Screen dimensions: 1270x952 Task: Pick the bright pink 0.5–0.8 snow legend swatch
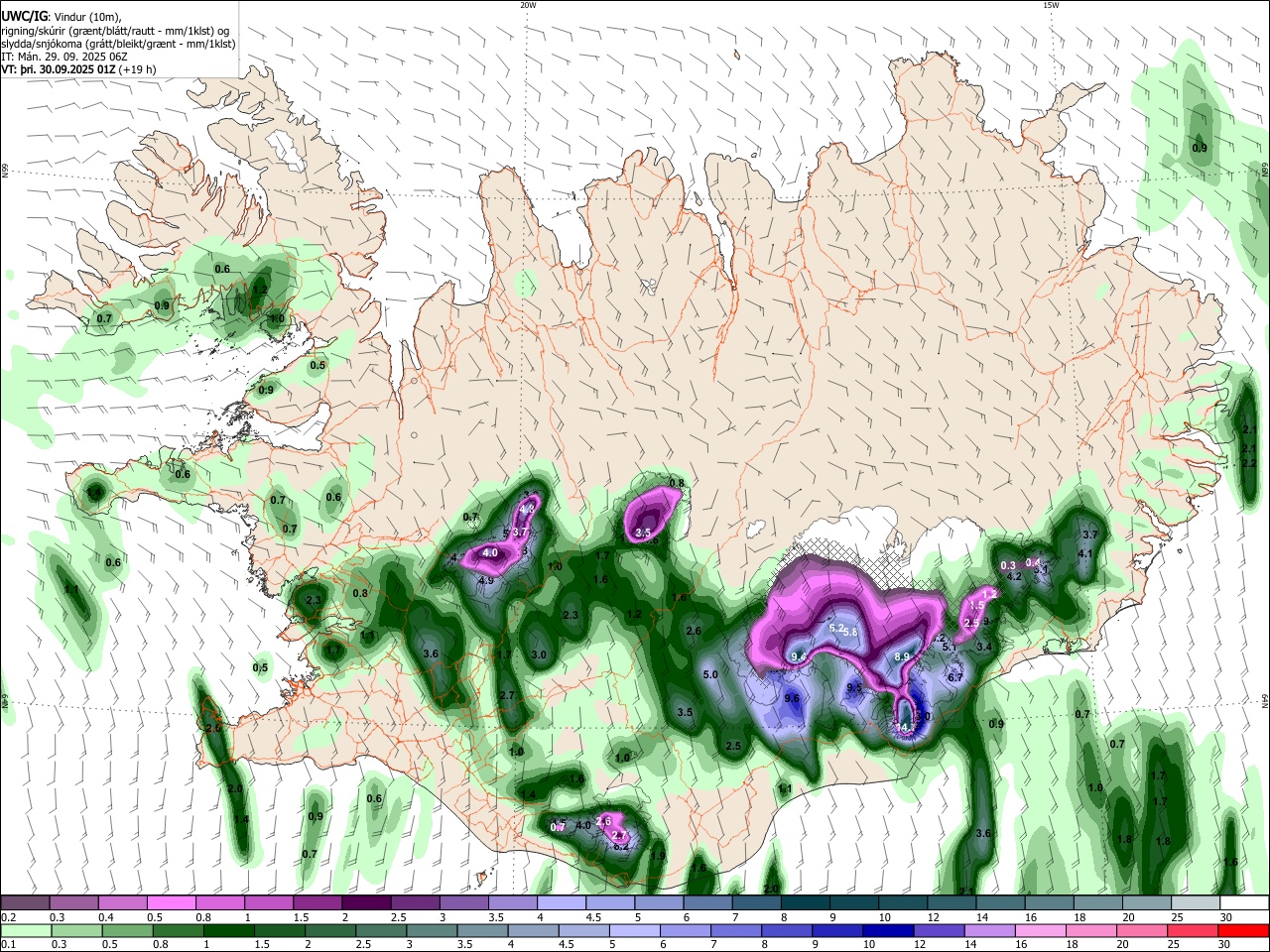click(171, 902)
